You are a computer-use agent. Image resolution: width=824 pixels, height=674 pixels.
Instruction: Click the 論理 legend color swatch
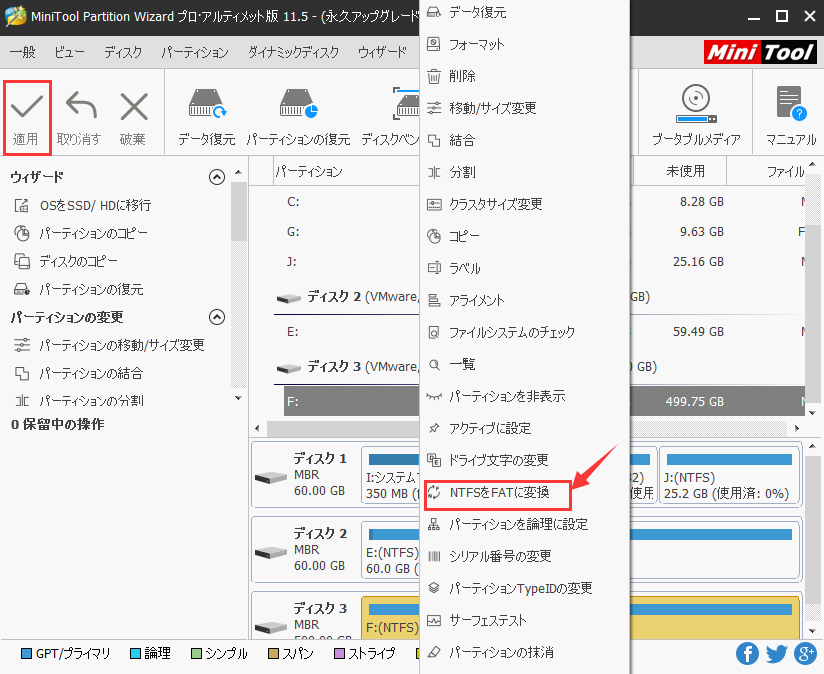pyautogui.click(x=136, y=654)
